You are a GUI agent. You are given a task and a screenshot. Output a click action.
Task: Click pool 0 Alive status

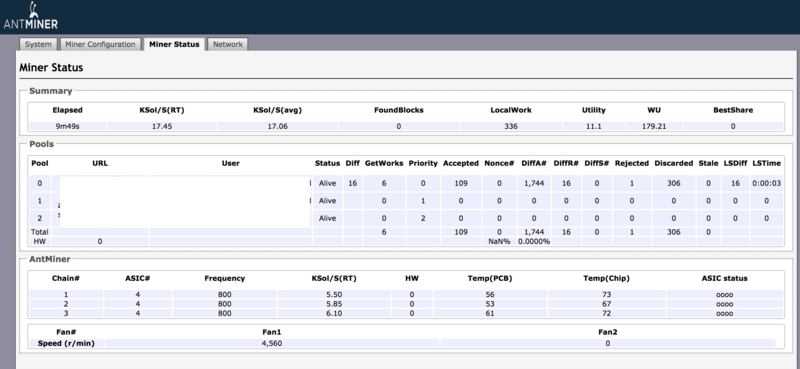pos(327,183)
